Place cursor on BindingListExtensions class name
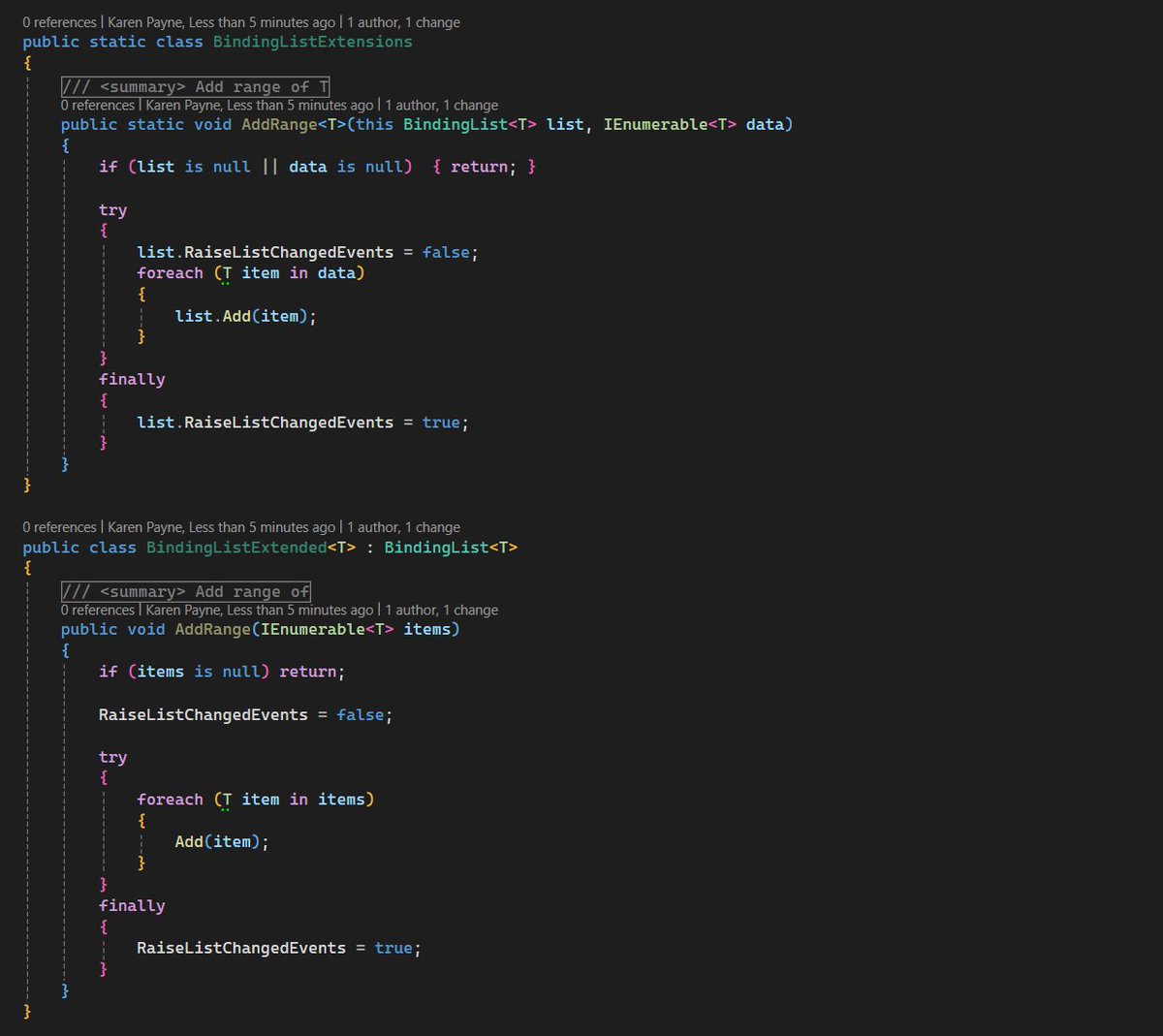The width and height of the screenshot is (1163, 1036). tap(312, 42)
